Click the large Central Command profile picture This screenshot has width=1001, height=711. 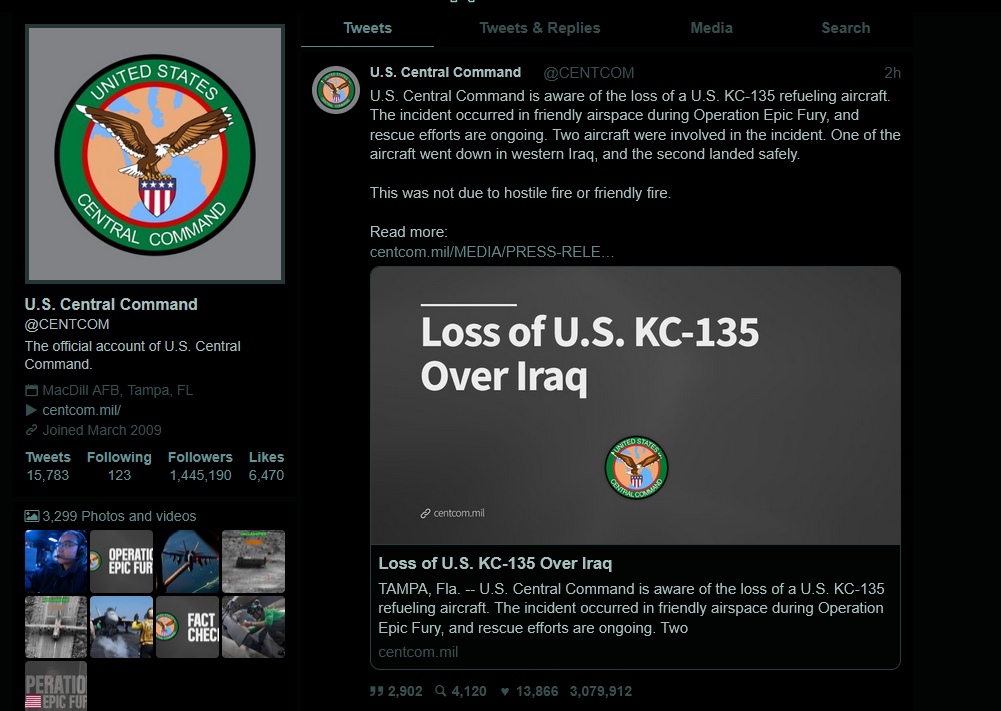155,154
